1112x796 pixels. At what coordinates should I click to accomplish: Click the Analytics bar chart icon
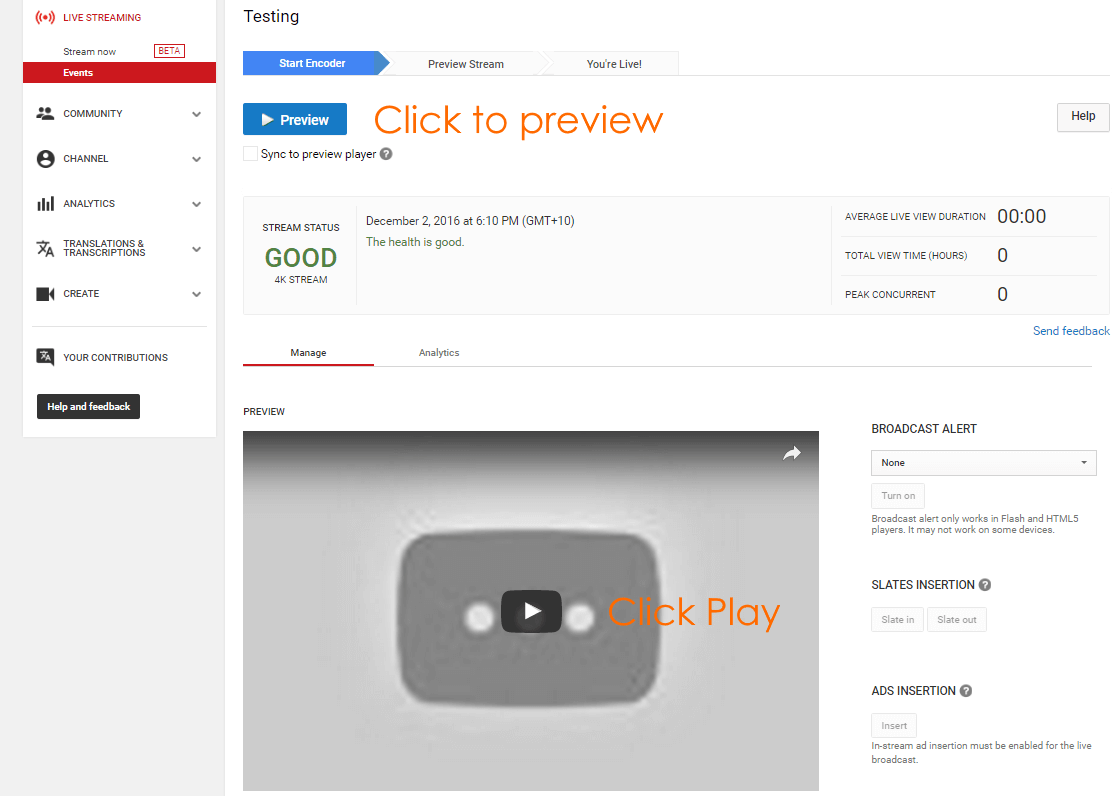(45, 204)
